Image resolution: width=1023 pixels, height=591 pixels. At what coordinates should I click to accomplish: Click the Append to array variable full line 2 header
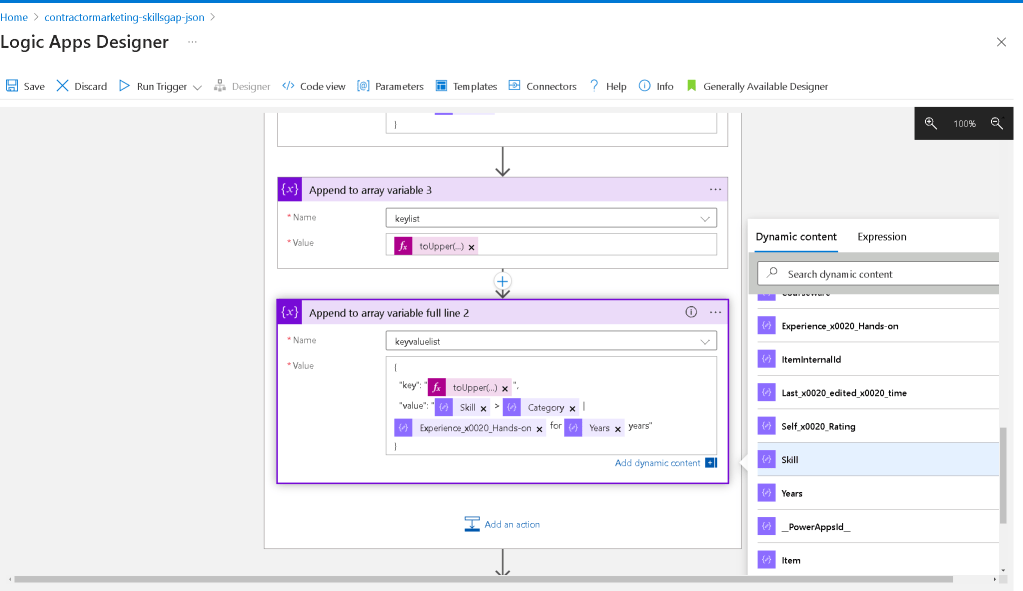click(502, 312)
